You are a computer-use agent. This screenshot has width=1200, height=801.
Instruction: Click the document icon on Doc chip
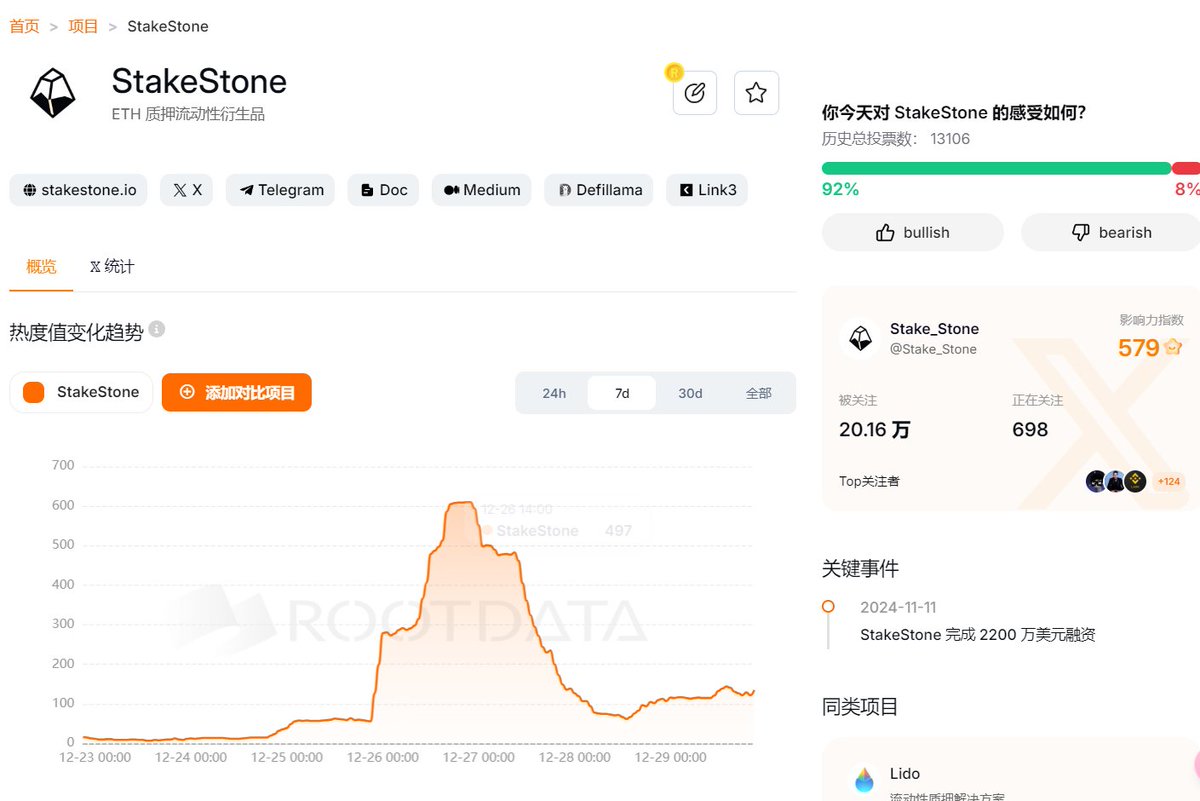pos(367,190)
